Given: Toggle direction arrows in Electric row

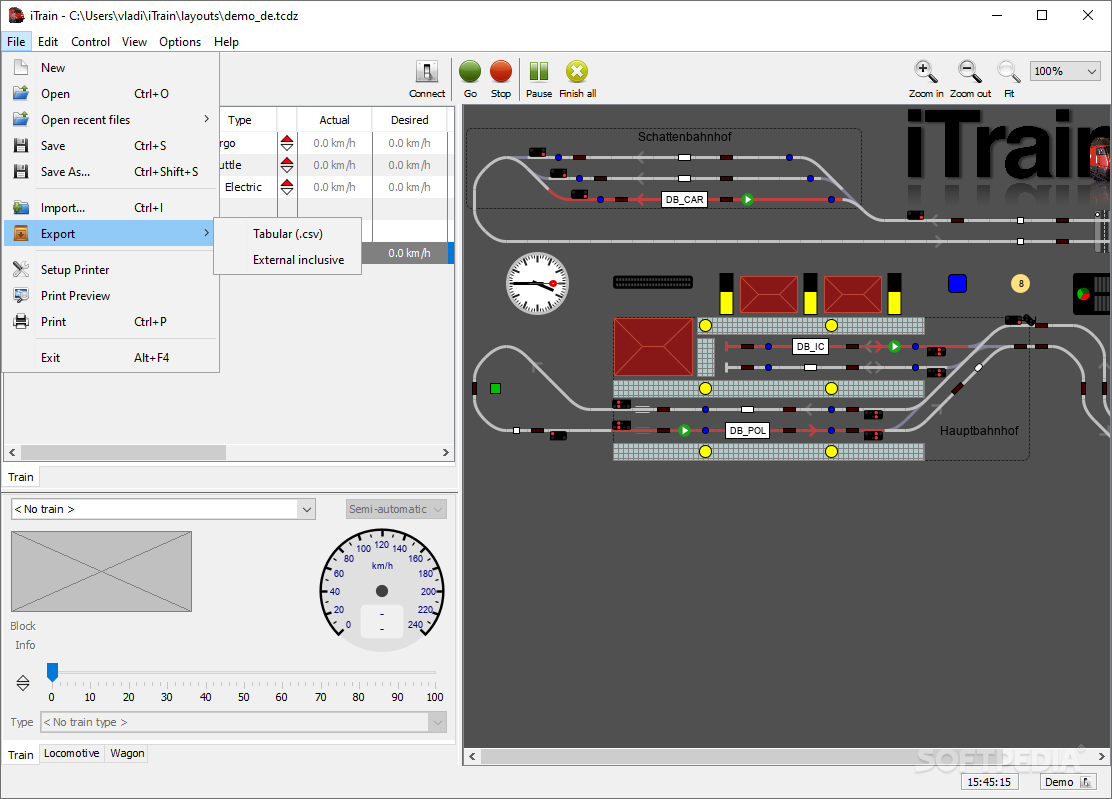Looking at the screenshot, I should (x=287, y=187).
